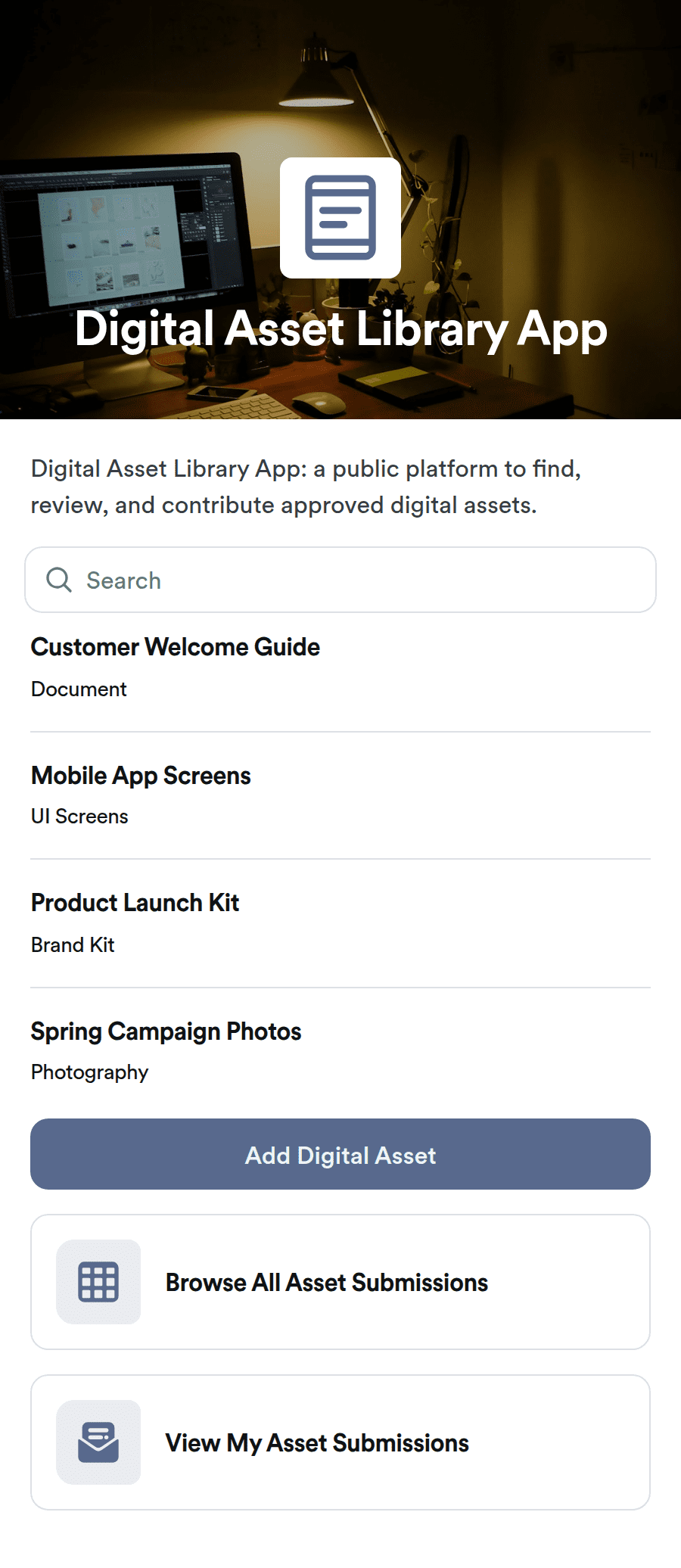The width and height of the screenshot is (681, 1568).
Task: Click the document logo icon in header
Action: coord(340,218)
